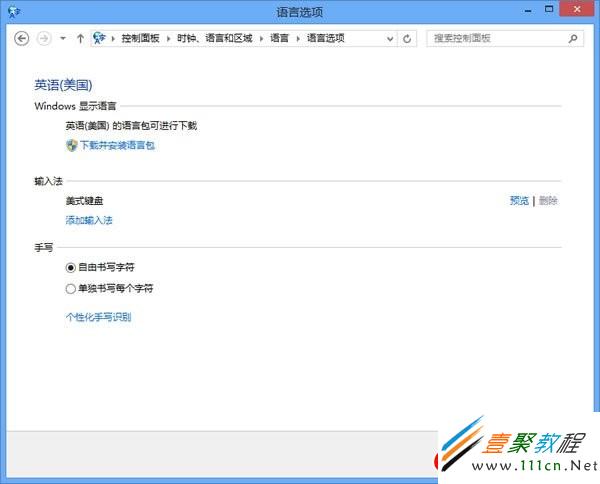The height and width of the screenshot is (484, 600).
Task: Close the 语言选项 window
Action: (577, 9)
